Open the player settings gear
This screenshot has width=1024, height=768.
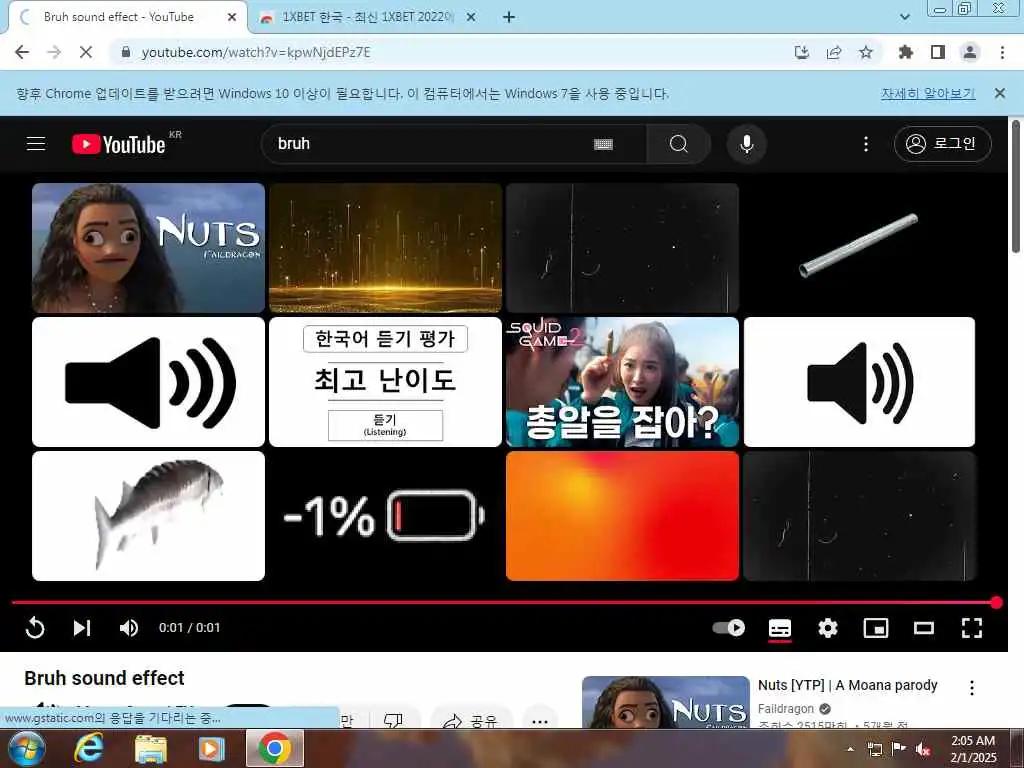coord(827,628)
